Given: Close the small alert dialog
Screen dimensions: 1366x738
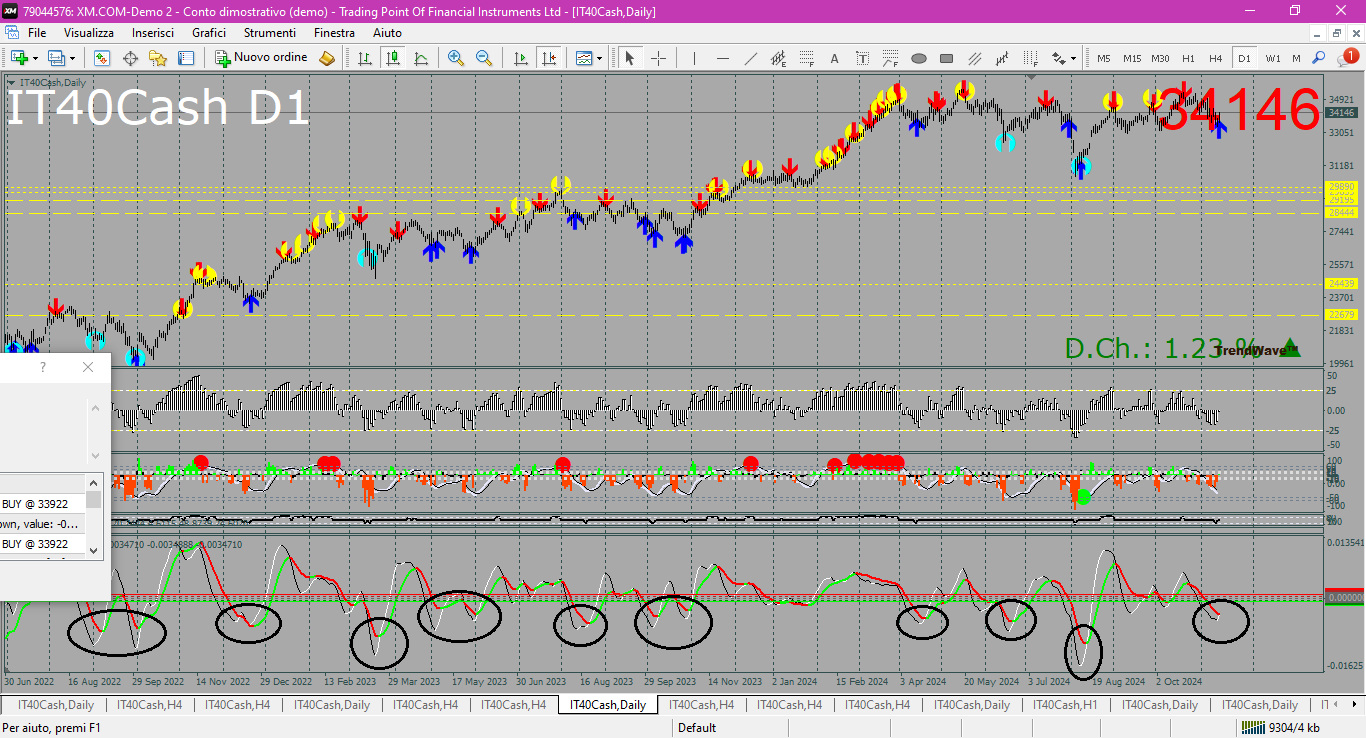Looking at the screenshot, I should pos(88,367).
